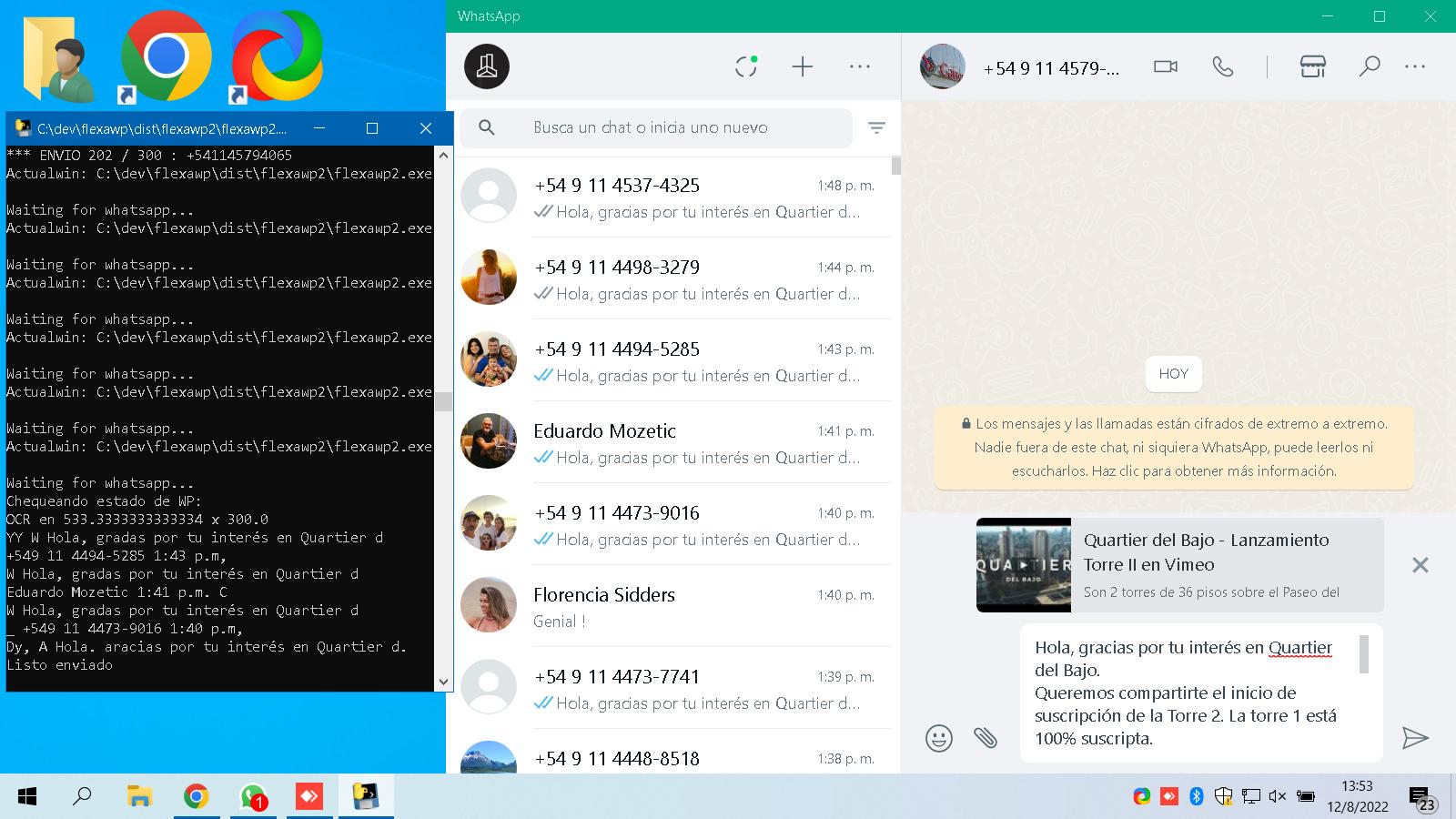Open Florencia Sidders conversation

(673, 607)
